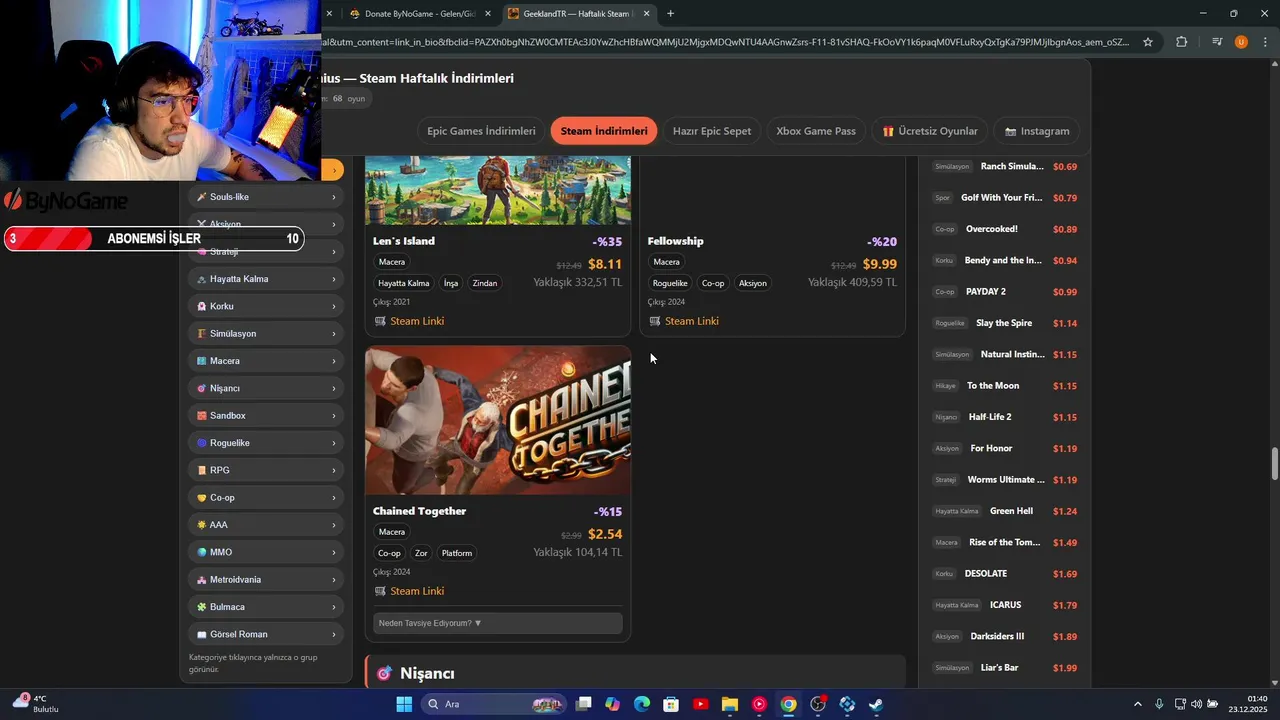
Task: Expand the Metroidvania category chevron
Action: click(334, 580)
